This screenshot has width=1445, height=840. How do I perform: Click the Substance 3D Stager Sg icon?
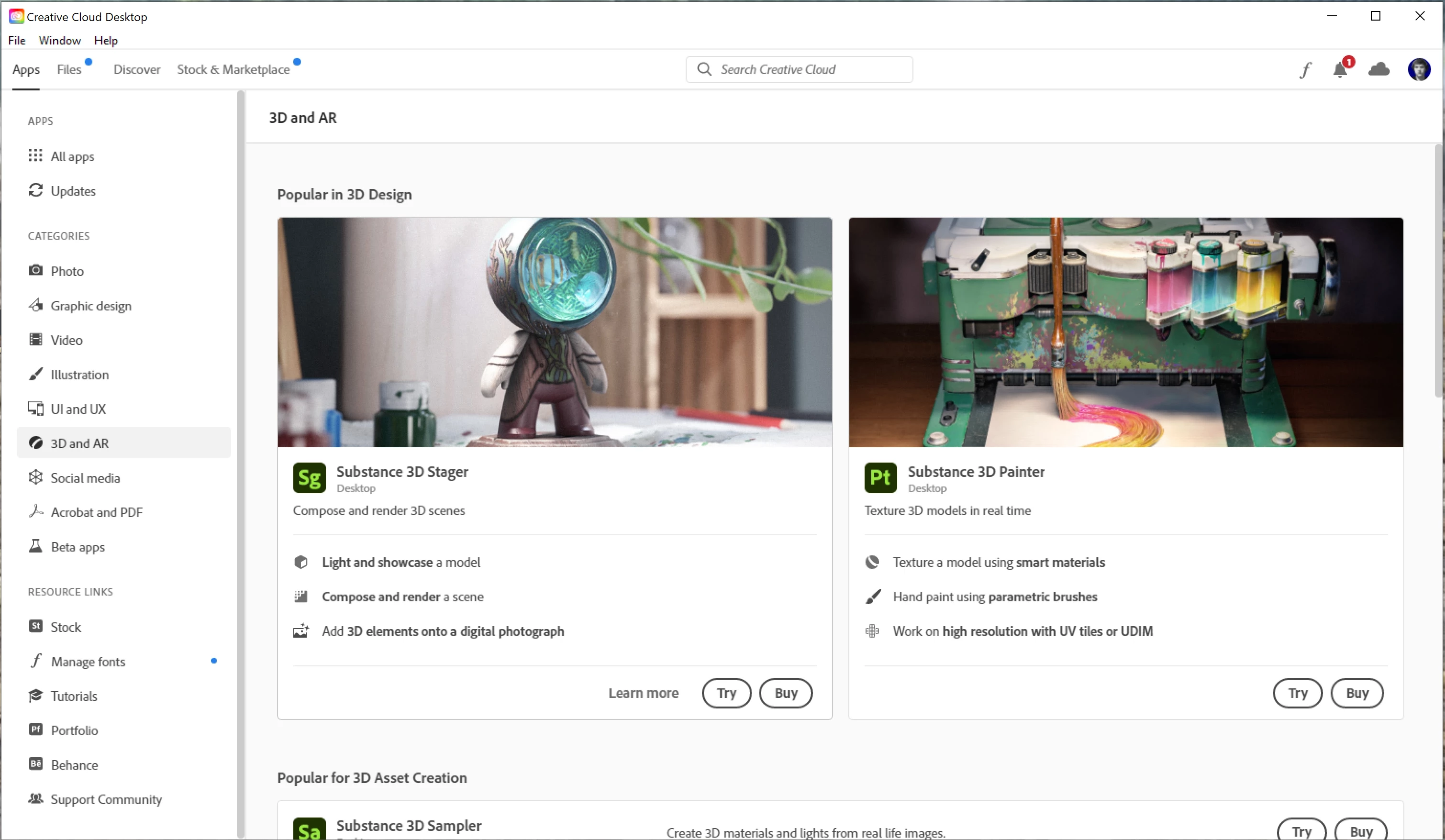click(x=309, y=477)
